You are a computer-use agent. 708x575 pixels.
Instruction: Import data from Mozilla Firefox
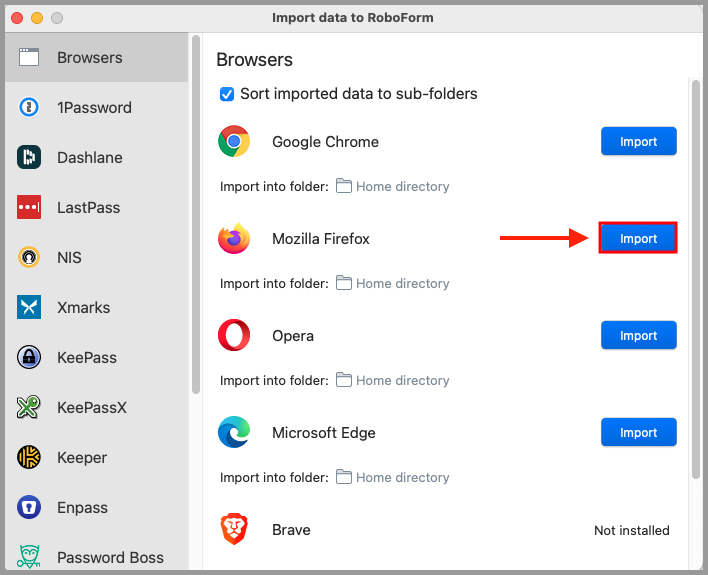tap(638, 238)
